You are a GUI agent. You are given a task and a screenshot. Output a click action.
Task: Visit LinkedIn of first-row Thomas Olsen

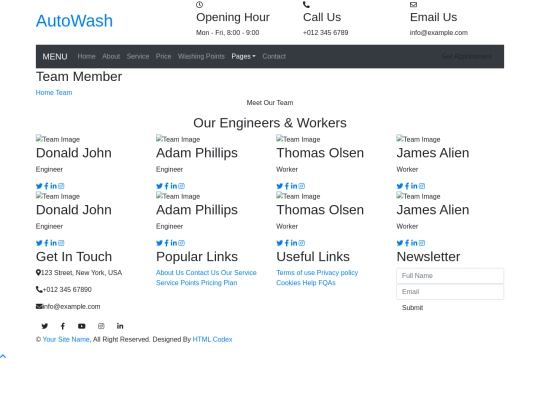click(x=294, y=186)
